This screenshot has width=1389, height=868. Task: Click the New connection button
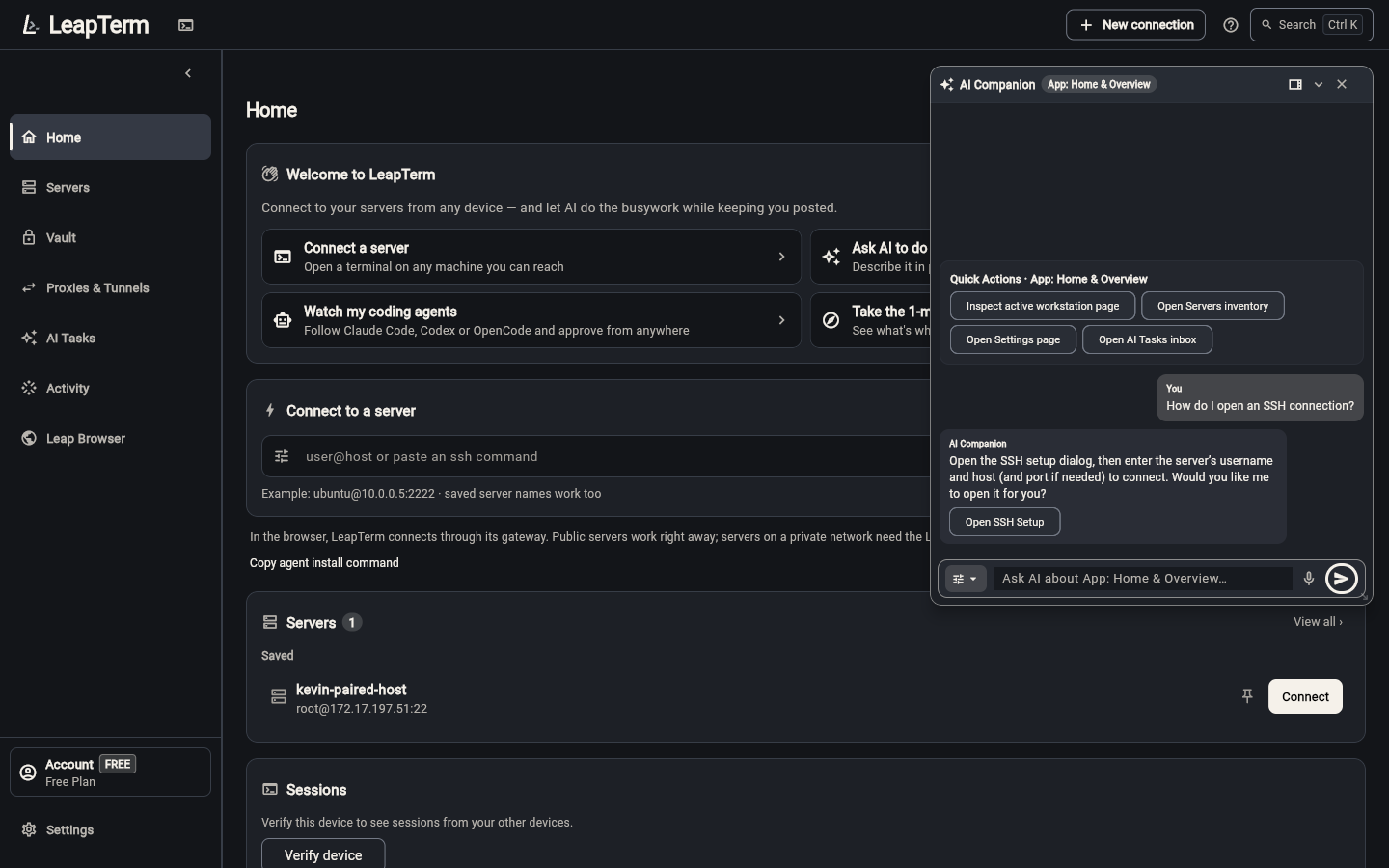1136,25
